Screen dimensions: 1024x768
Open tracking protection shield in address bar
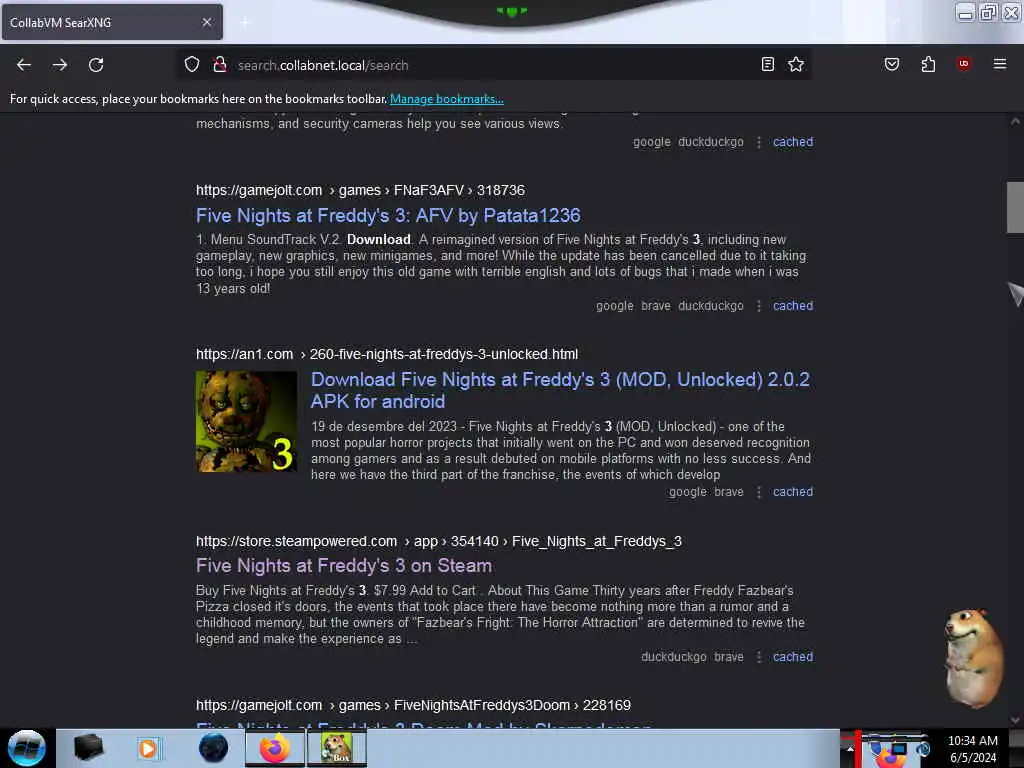point(191,65)
